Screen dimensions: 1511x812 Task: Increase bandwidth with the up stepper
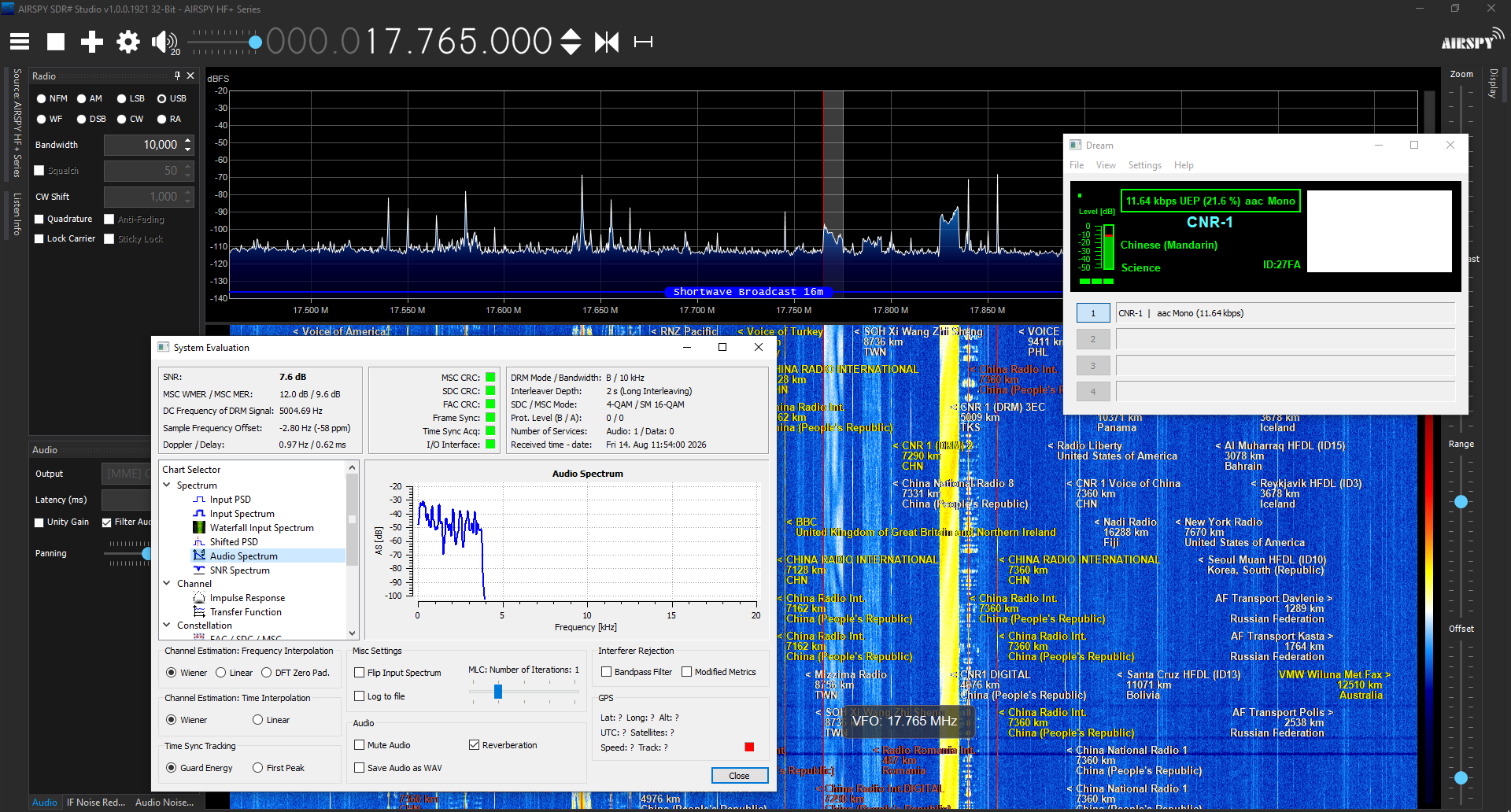pos(187,141)
